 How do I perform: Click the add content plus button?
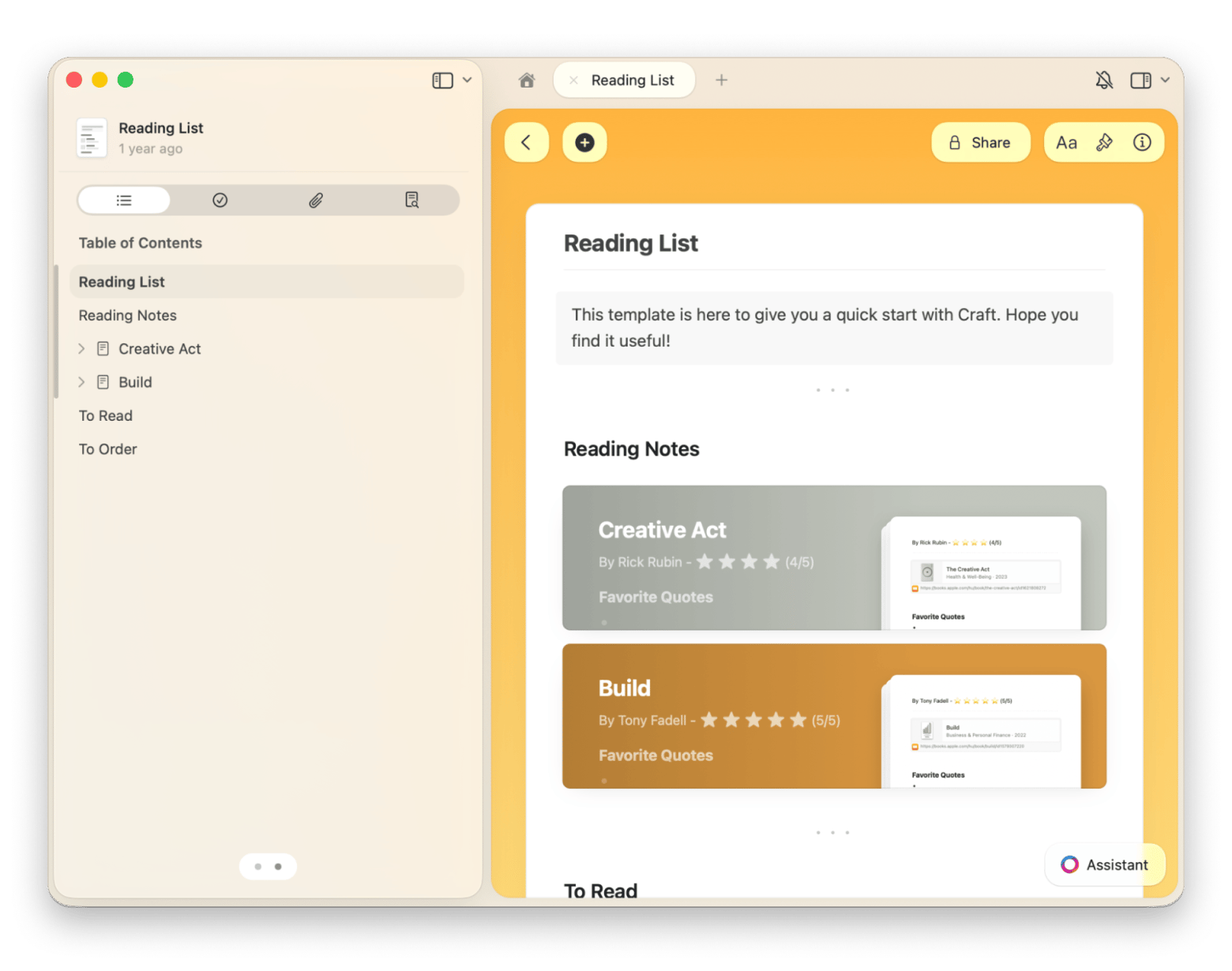(x=584, y=142)
